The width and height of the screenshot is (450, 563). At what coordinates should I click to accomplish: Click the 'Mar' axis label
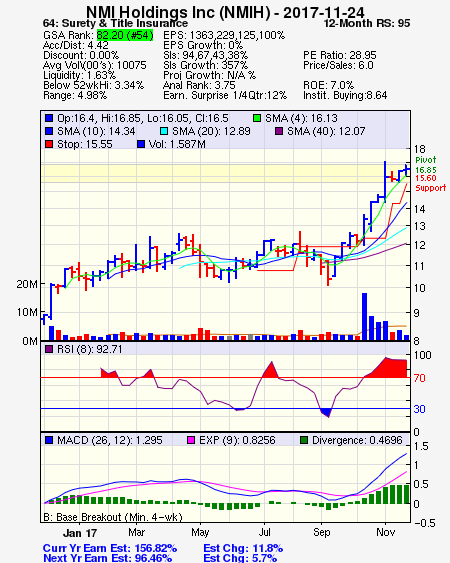136,532
